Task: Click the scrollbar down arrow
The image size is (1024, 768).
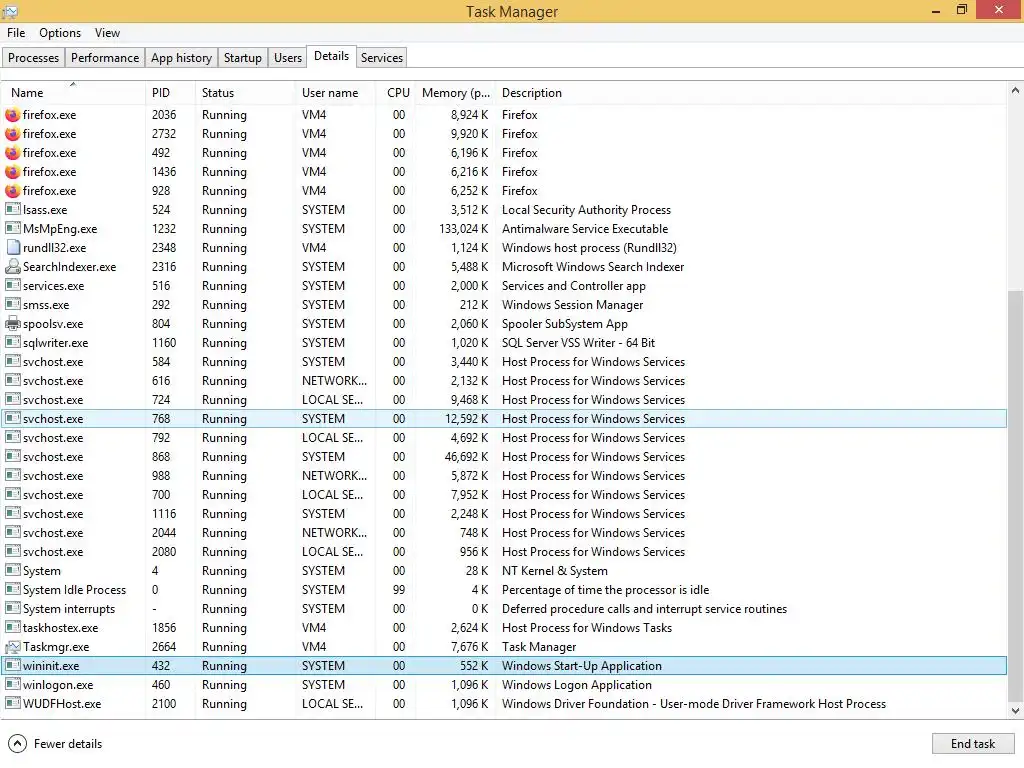Action: coord(1015,711)
